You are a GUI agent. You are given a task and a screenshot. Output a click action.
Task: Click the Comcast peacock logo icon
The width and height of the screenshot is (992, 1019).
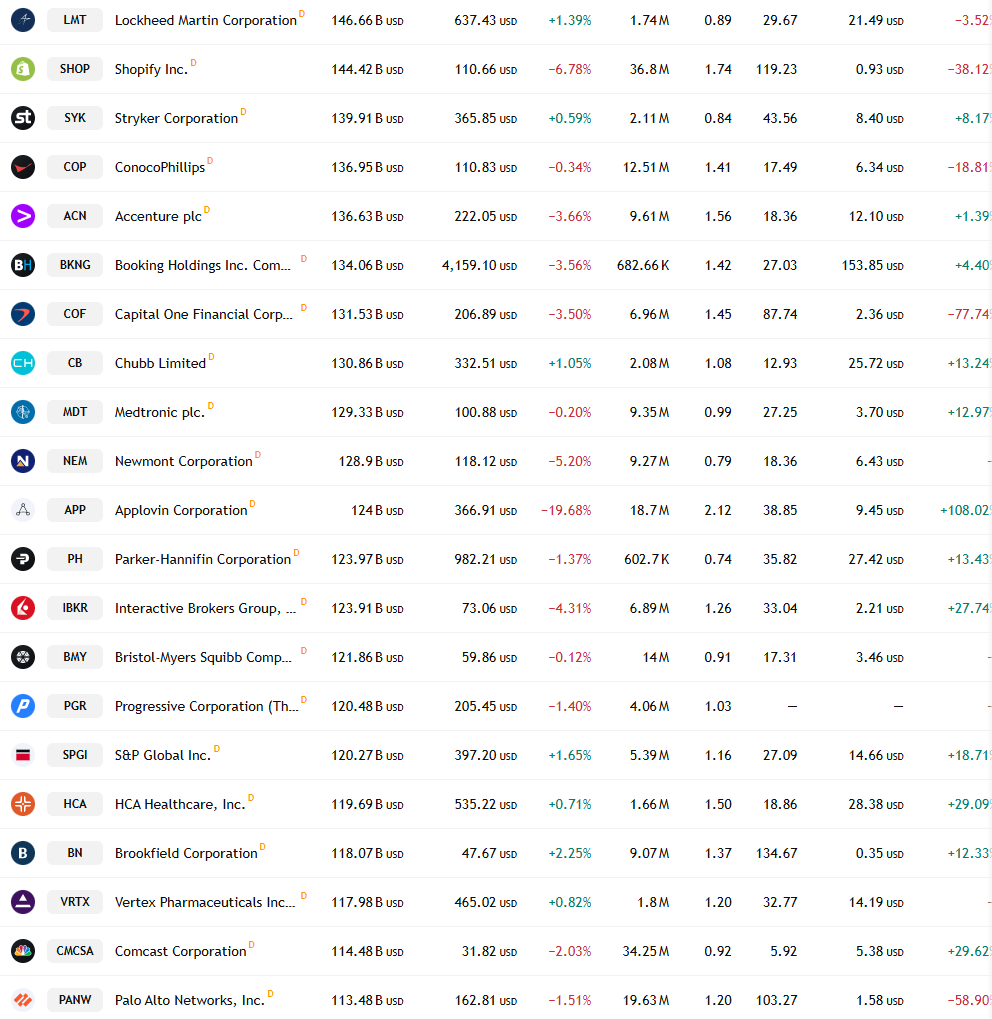tap(23, 951)
